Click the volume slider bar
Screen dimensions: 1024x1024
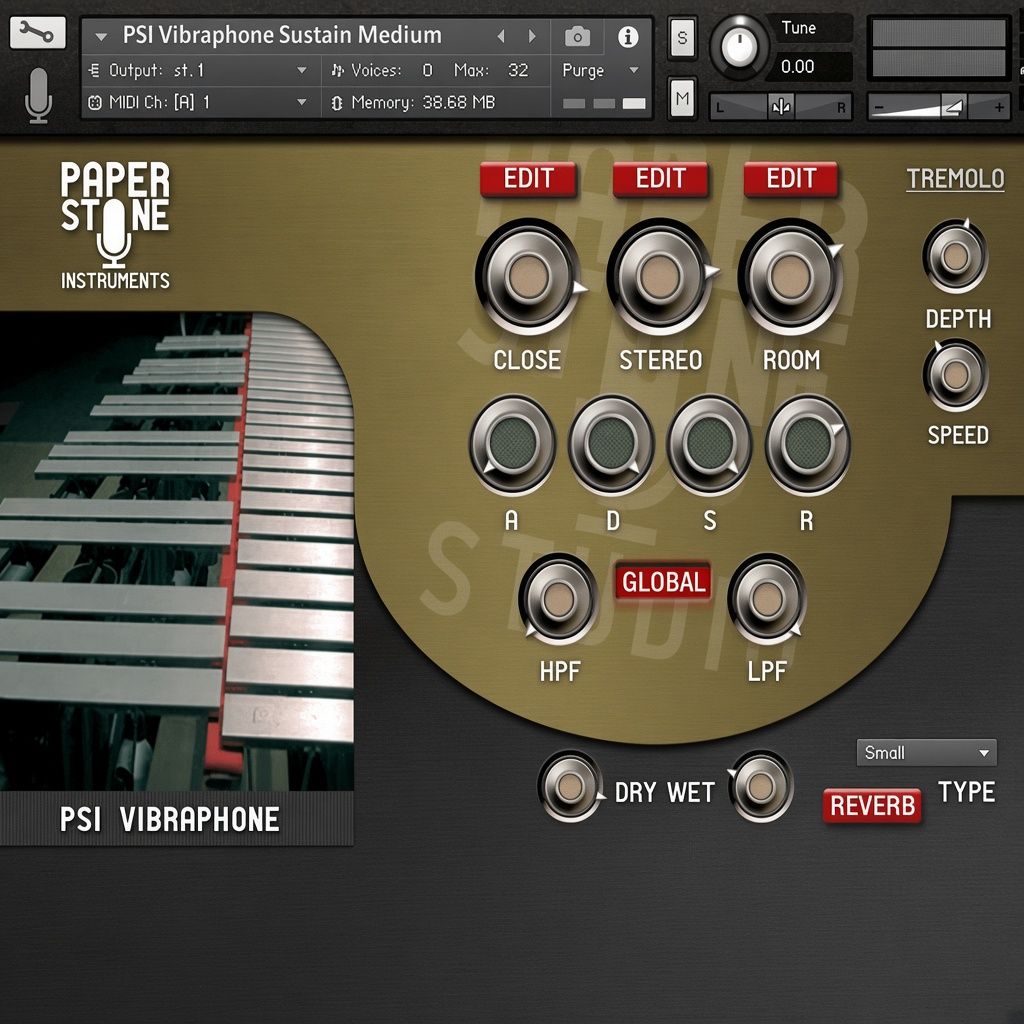click(x=938, y=106)
